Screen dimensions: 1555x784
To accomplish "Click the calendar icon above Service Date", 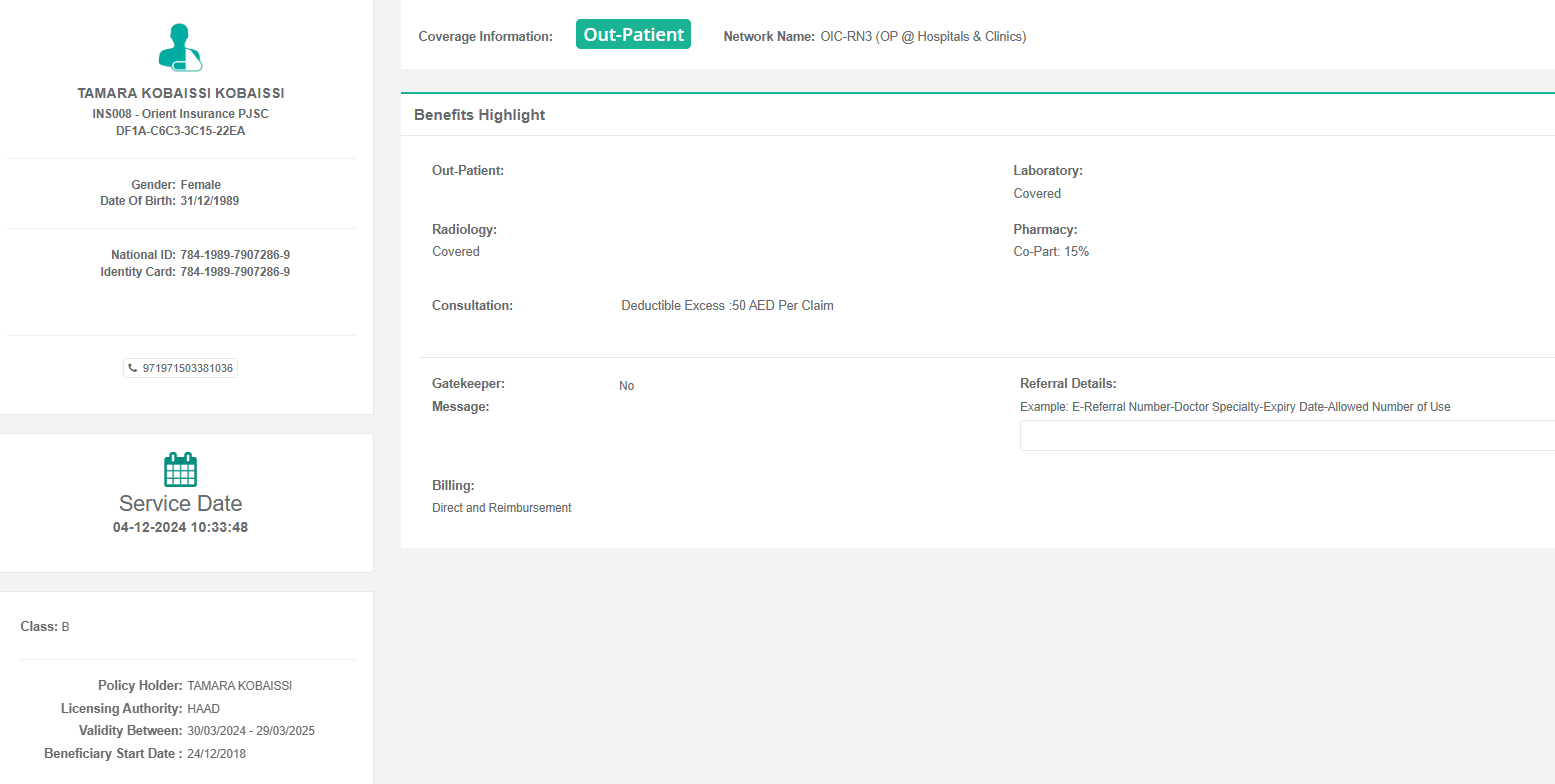I will click(180, 470).
